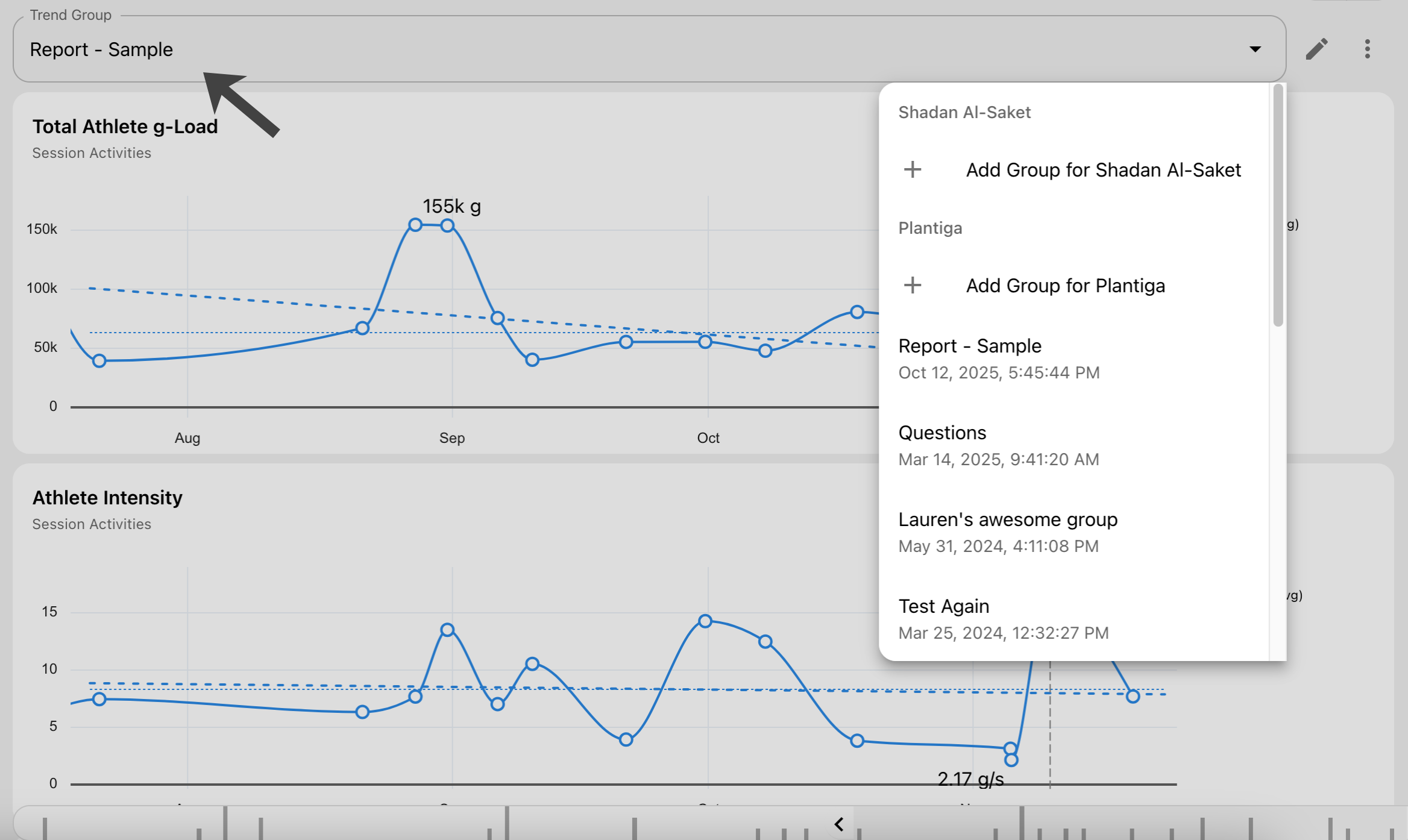The height and width of the screenshot is (840, 1408).
Task: Click plus icon beside Add Group for Plantiga
Action: [x=913, y=285]
